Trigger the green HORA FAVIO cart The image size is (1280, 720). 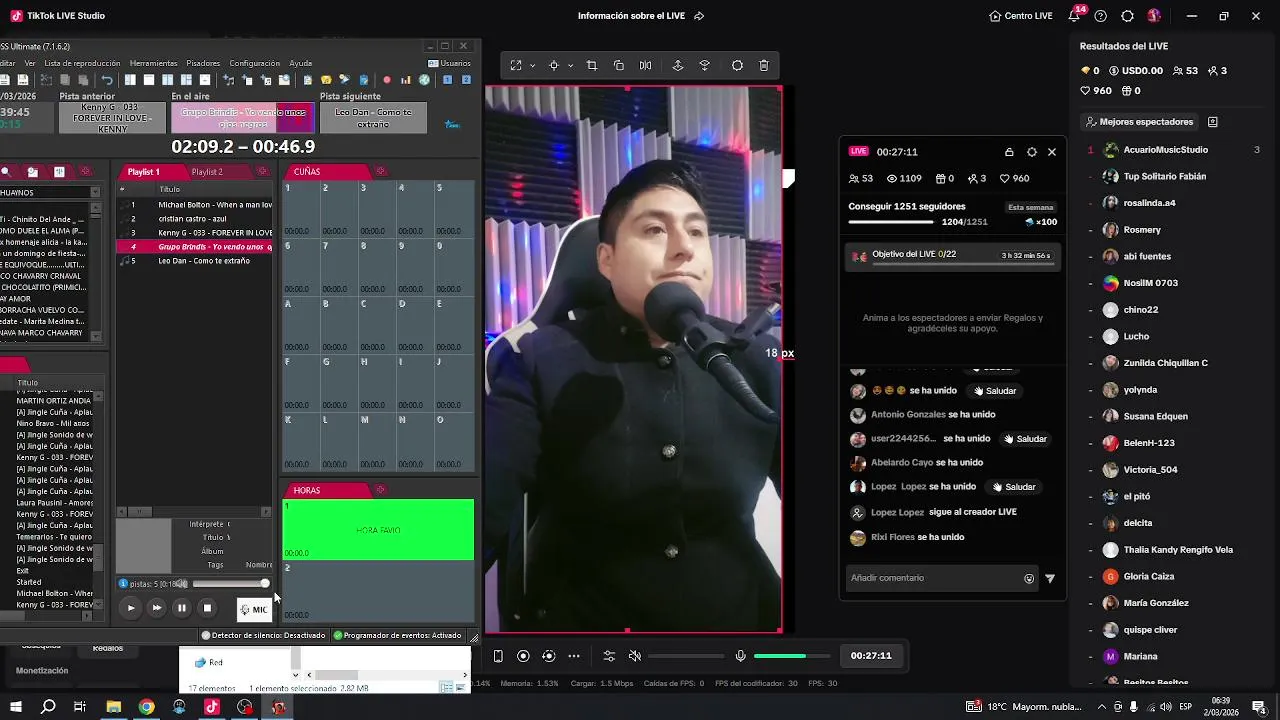tap(378, 530)
